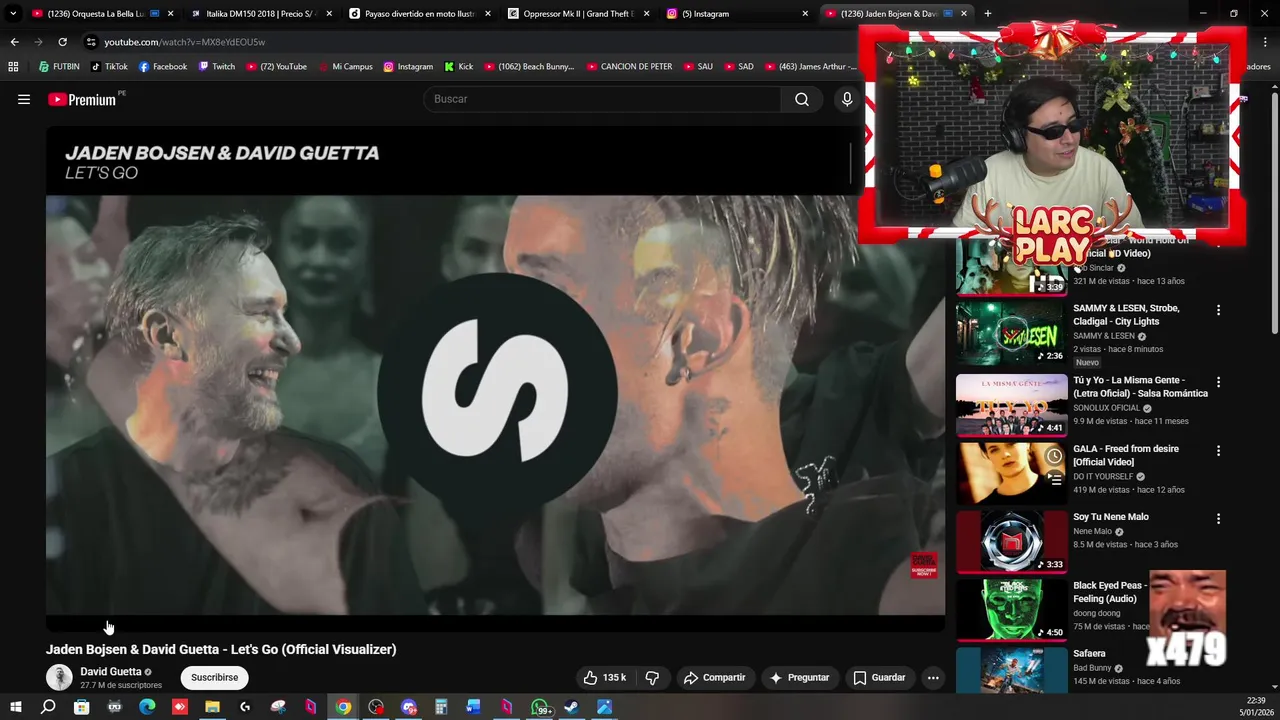Click the URL address bar
Viewport: 1280px width, 720px height.
(470, 42)
